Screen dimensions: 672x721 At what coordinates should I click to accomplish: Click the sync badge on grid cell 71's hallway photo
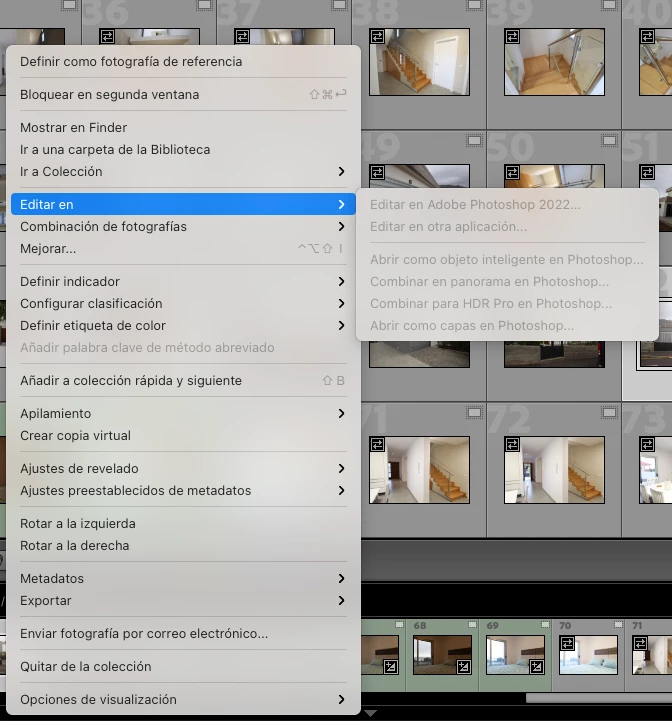tap(377, 445)
